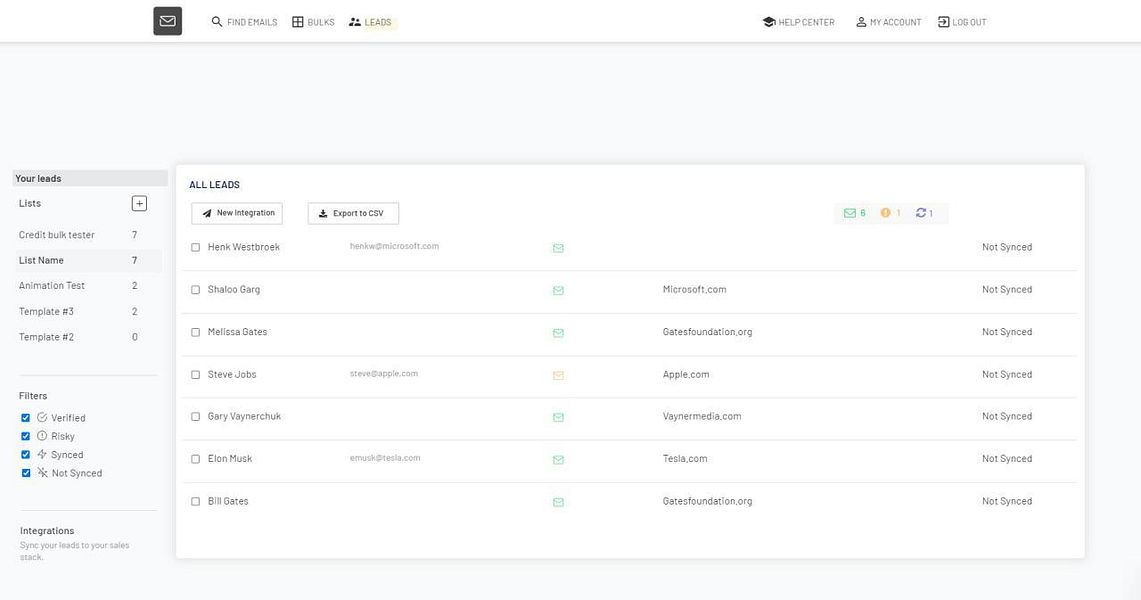Click Microsoft.com domain in Shaloo Garg row
The image size is (1141, 600).
[694, 289]
